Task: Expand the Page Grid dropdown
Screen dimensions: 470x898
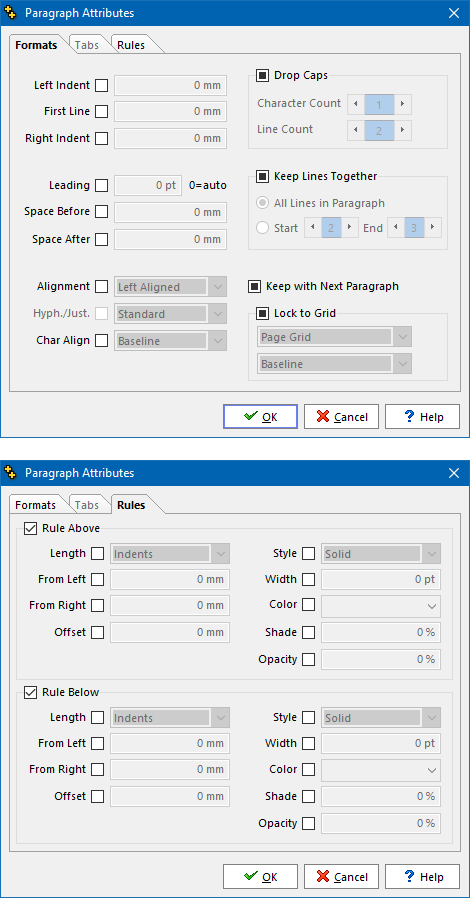Action: pos(334,337)
